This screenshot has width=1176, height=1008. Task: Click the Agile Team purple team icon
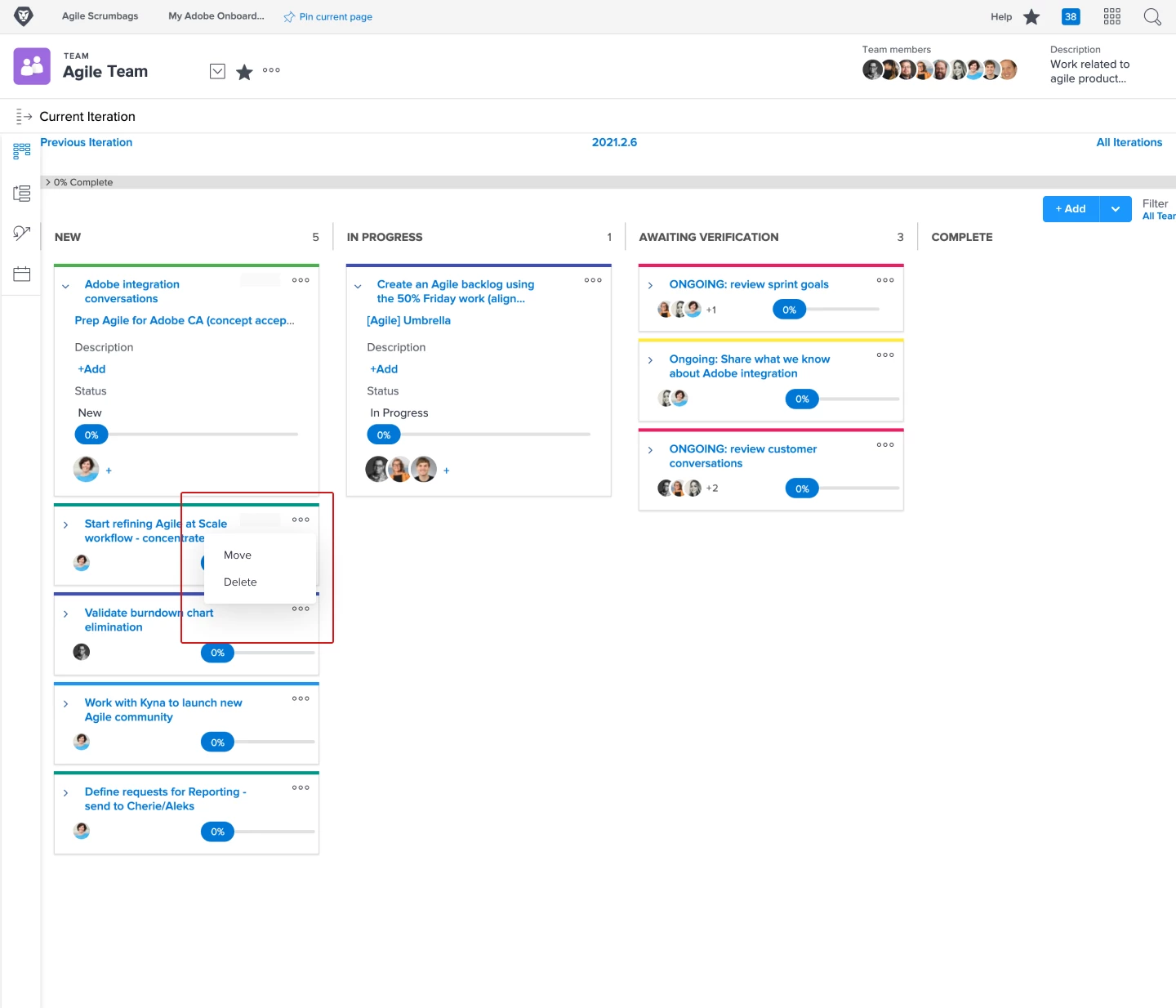[32, 66]
